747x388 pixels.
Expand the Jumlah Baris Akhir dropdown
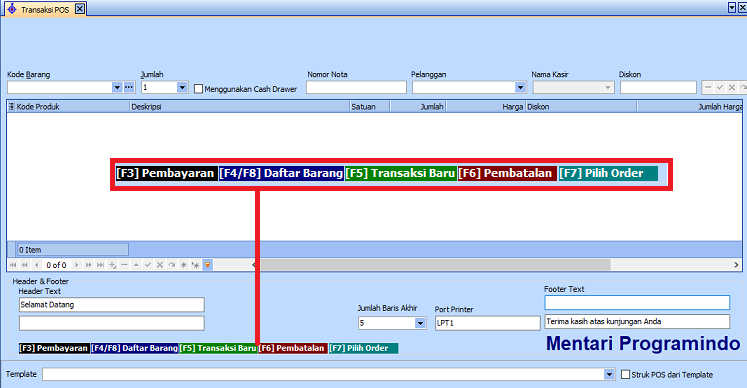(420, 323)
